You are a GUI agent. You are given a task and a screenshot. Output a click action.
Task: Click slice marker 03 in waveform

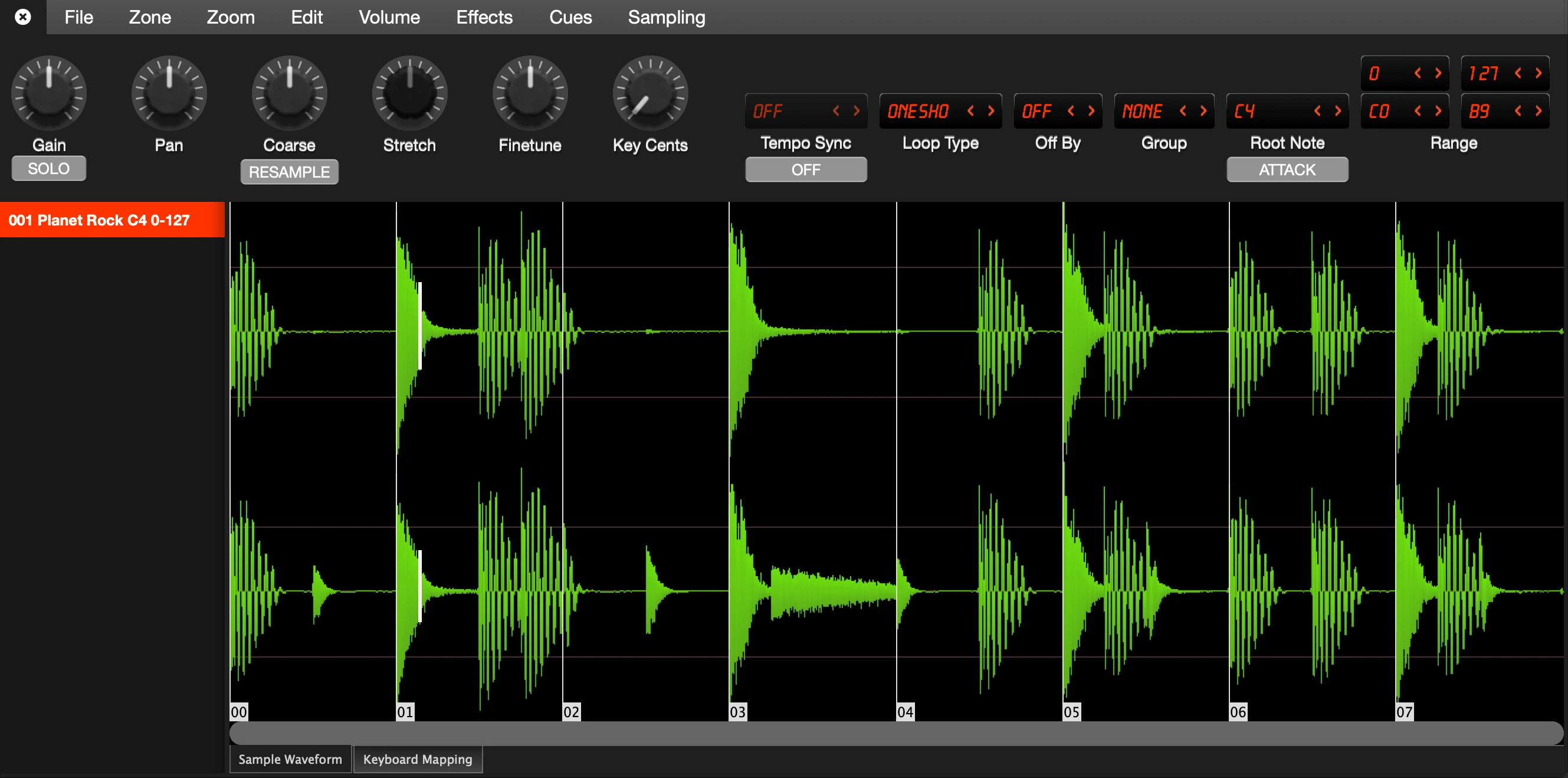click(737, 711)
